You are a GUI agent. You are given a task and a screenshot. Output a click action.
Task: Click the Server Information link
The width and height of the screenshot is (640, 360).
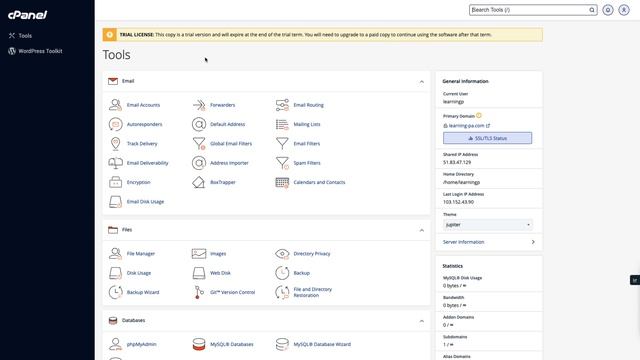click(x=463, y=242)
